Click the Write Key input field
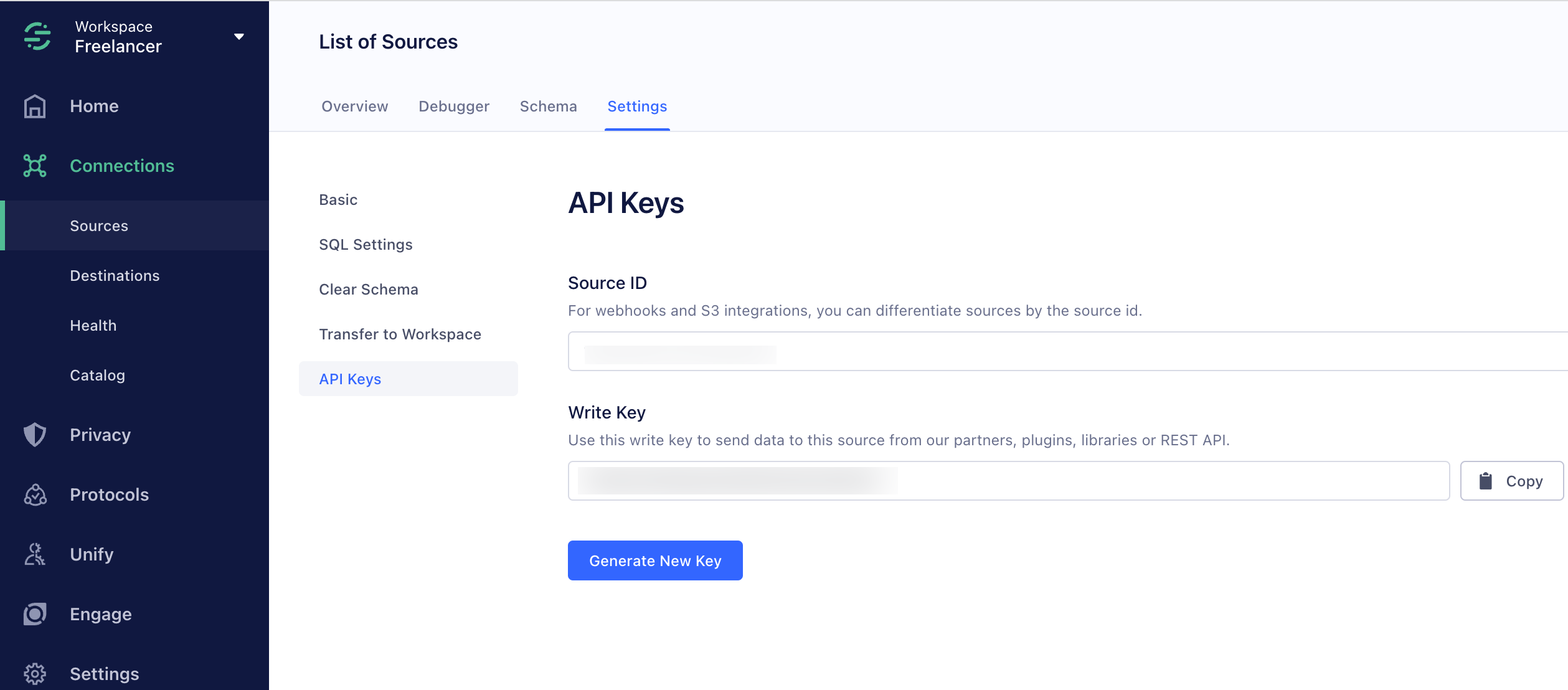 click(x=1008, y=481)
